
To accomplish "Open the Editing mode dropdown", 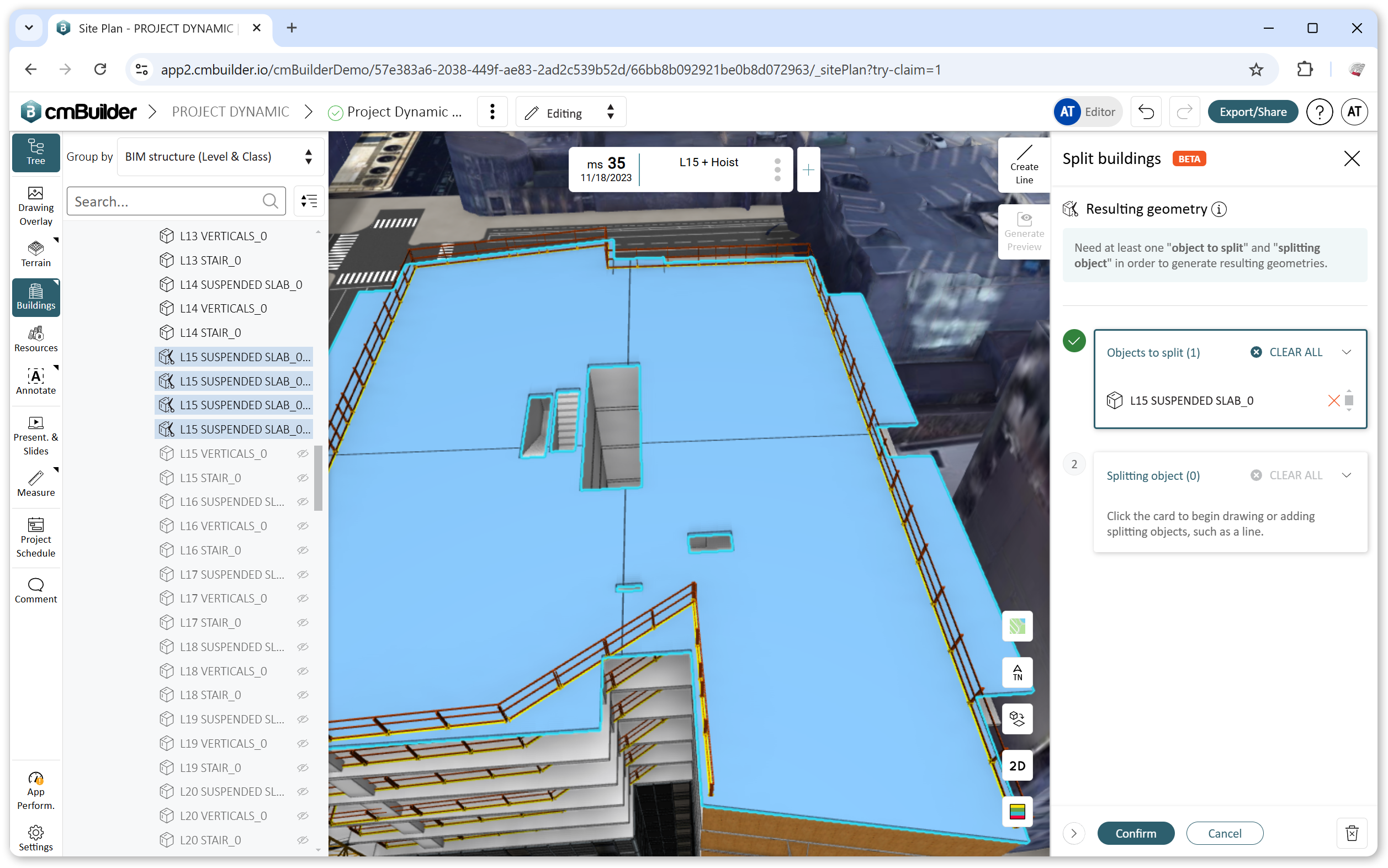I will [570, 113].
